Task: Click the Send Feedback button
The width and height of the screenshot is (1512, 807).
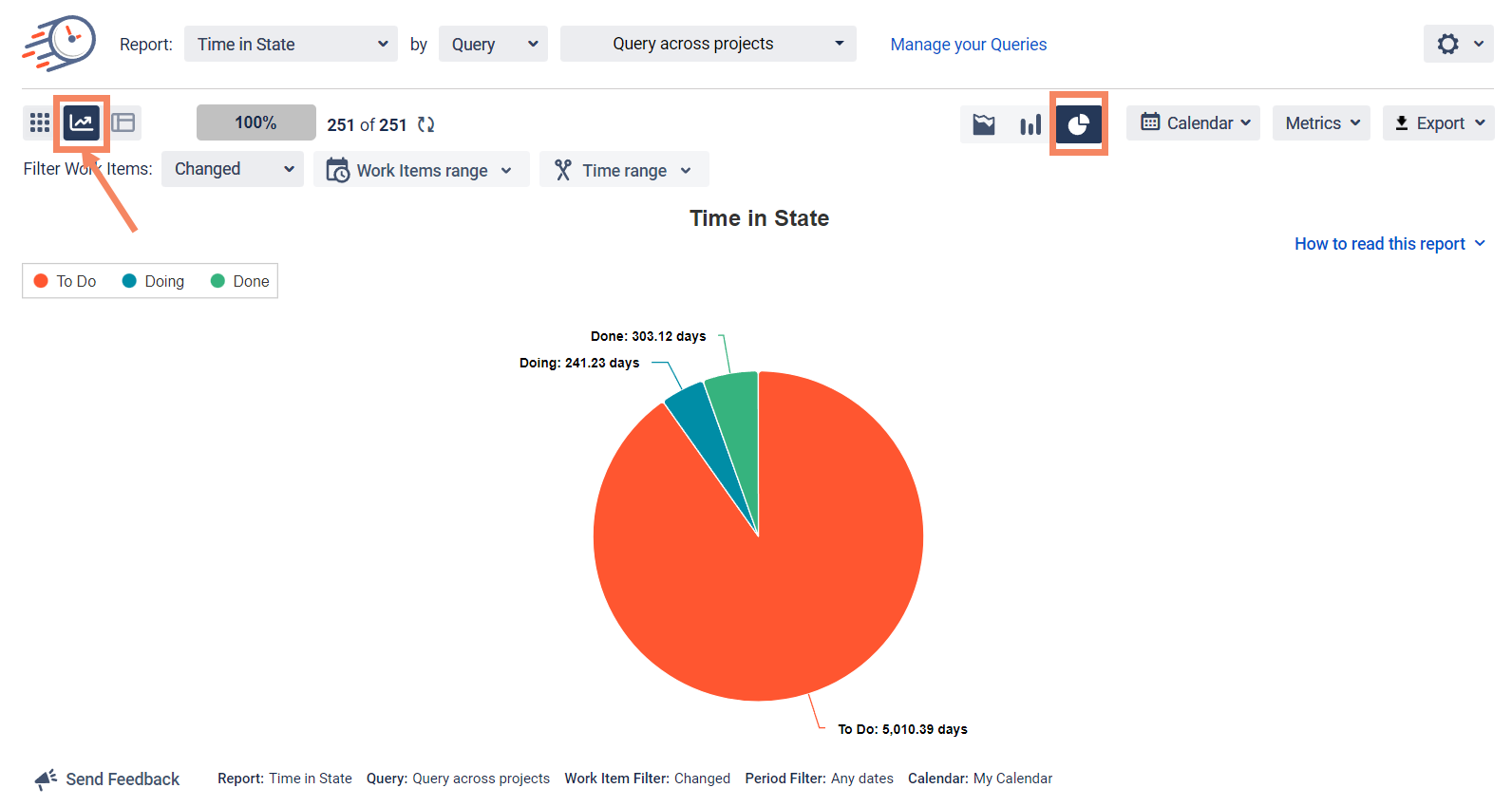Action: click(107, 779)
